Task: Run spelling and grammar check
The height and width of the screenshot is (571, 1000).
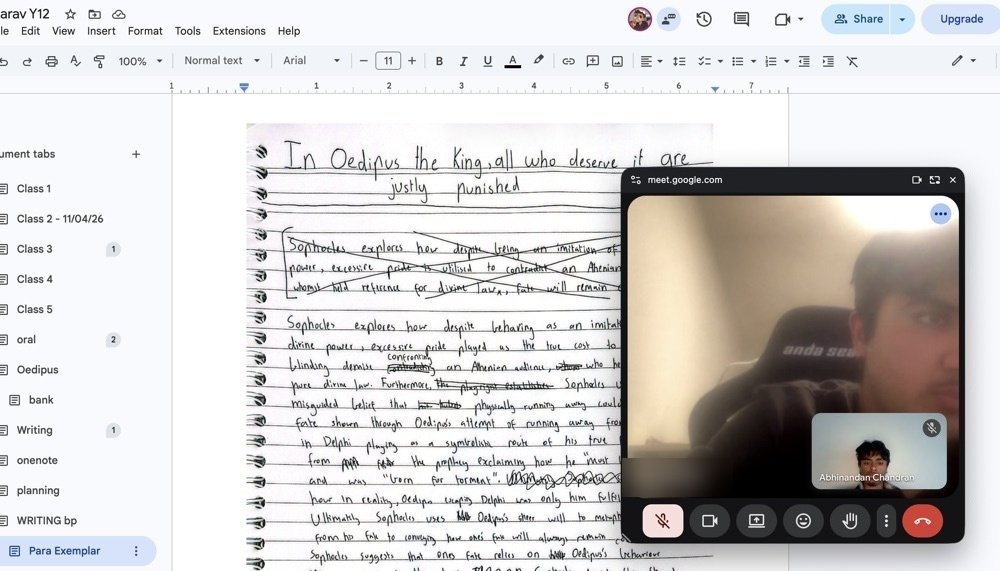Action: click(75, 61)
